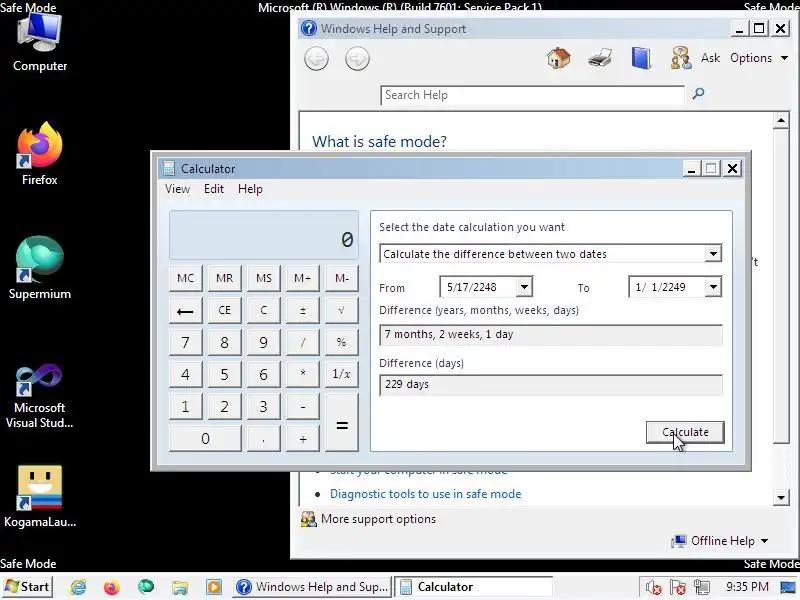Open the date calculation type dropdown
Image resolution: width=800 pixels, height=600 pixels.
pos(713,254)
